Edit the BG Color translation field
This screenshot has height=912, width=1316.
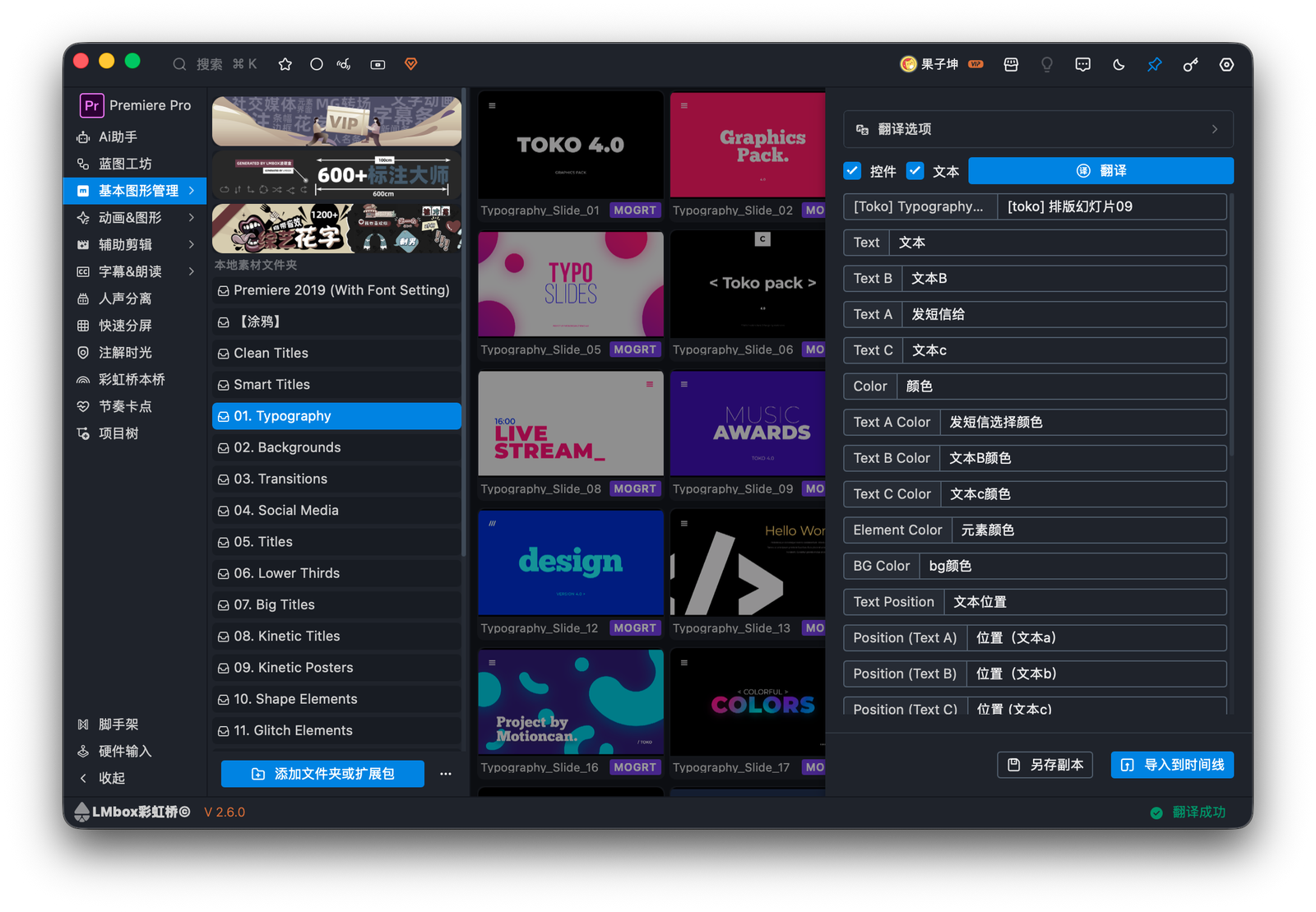click(x=1073, y=566)
